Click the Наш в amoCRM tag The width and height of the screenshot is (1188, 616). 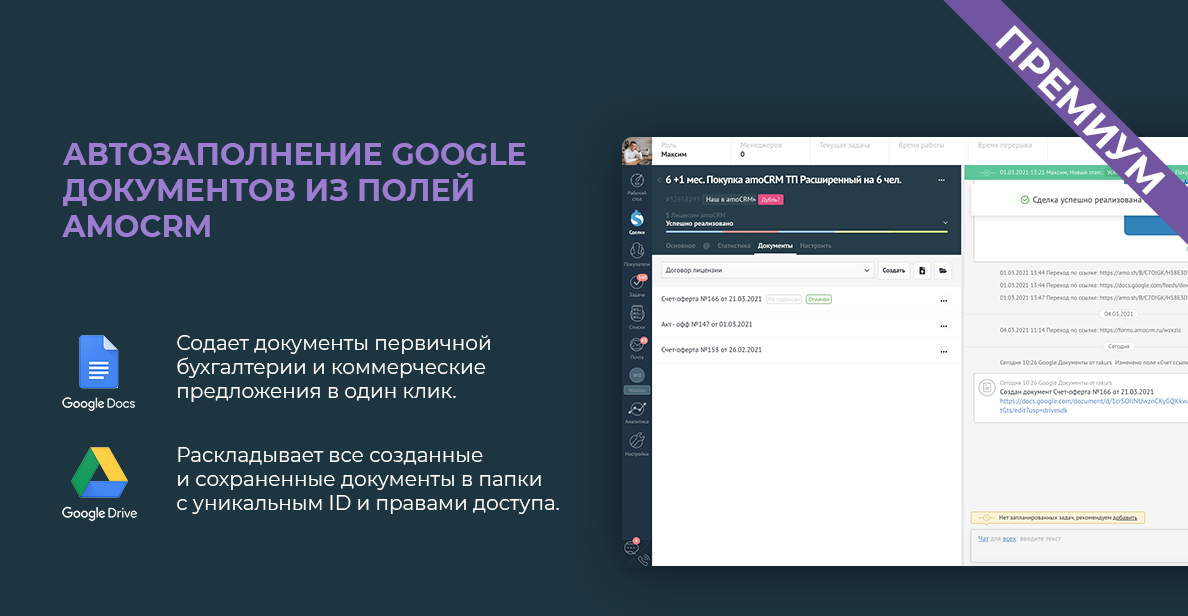(730, 199)
